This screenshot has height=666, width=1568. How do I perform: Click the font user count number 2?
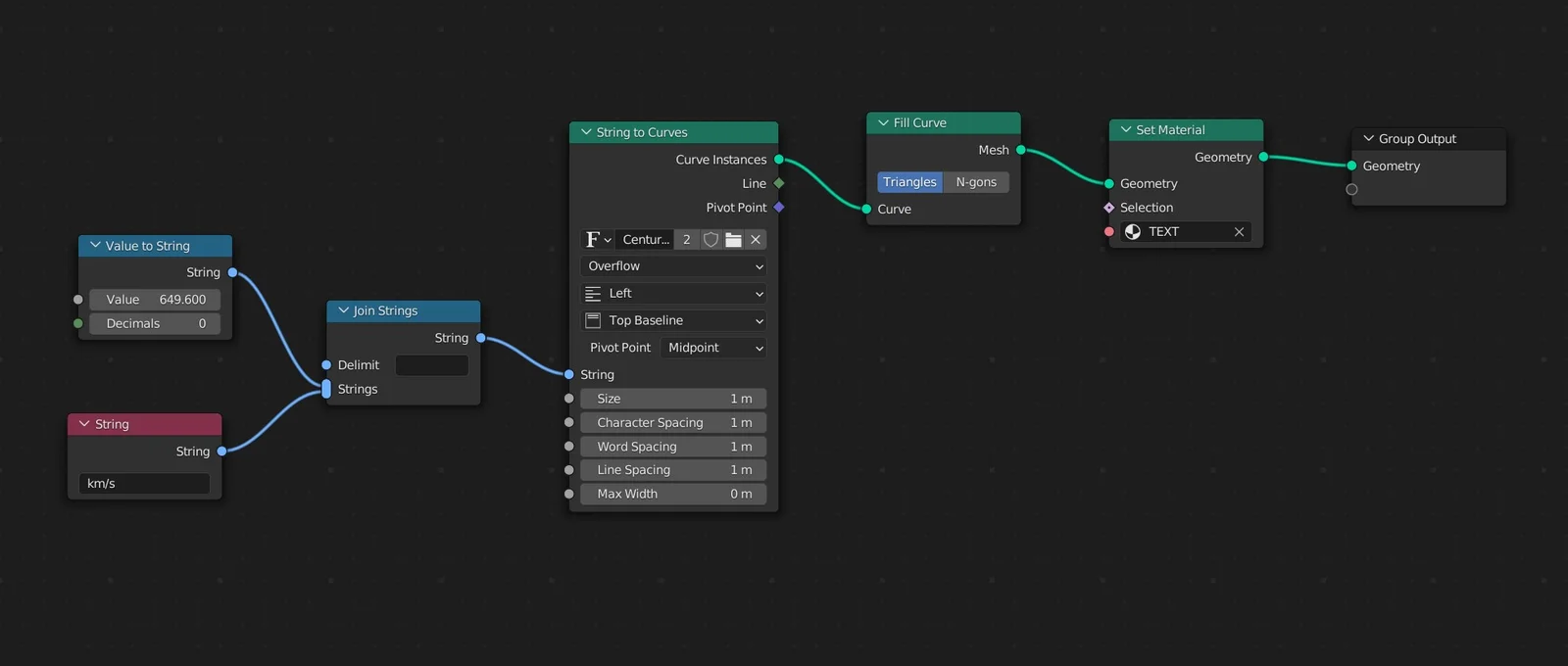tap(687, 239)
